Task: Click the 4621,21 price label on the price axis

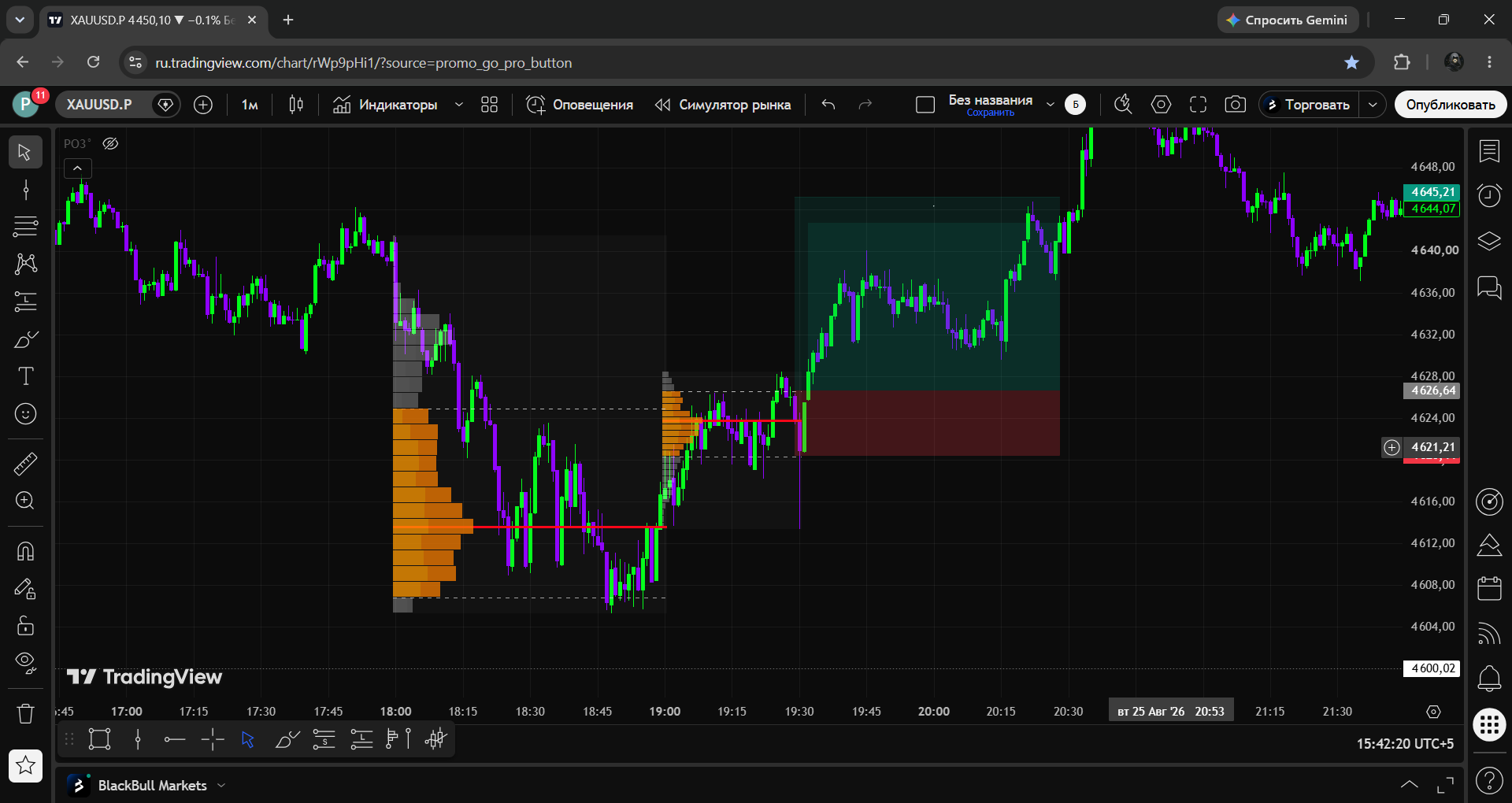Action: (1432, 447)
